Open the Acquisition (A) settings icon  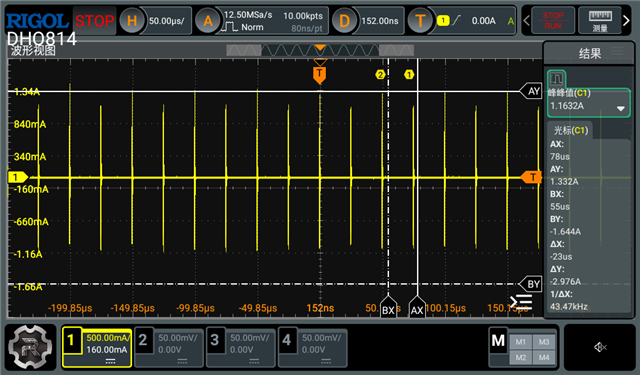[208, 21]
